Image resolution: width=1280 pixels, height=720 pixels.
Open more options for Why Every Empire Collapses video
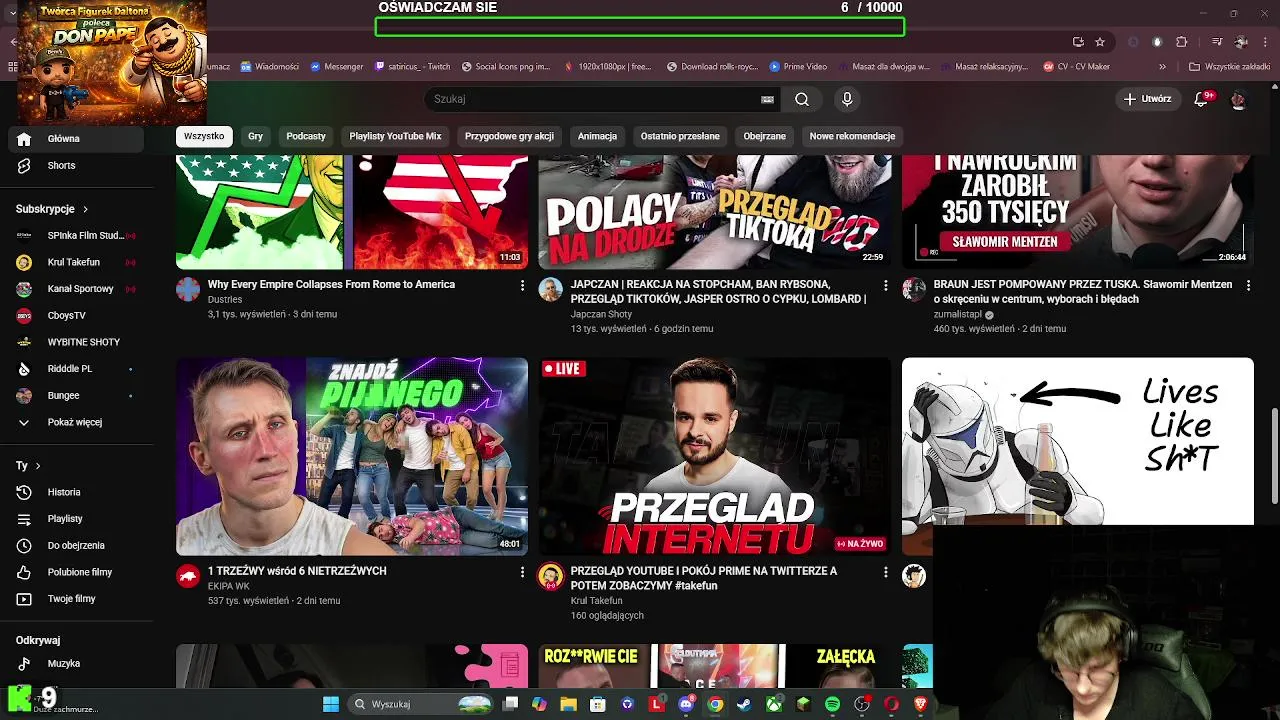click(x=522, y=285)
